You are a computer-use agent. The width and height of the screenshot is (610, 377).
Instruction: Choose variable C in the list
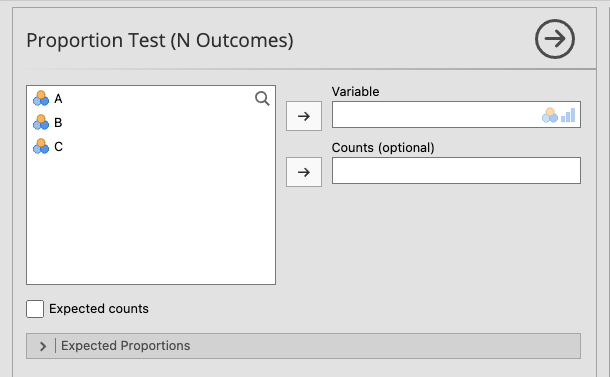pos(58,147)
